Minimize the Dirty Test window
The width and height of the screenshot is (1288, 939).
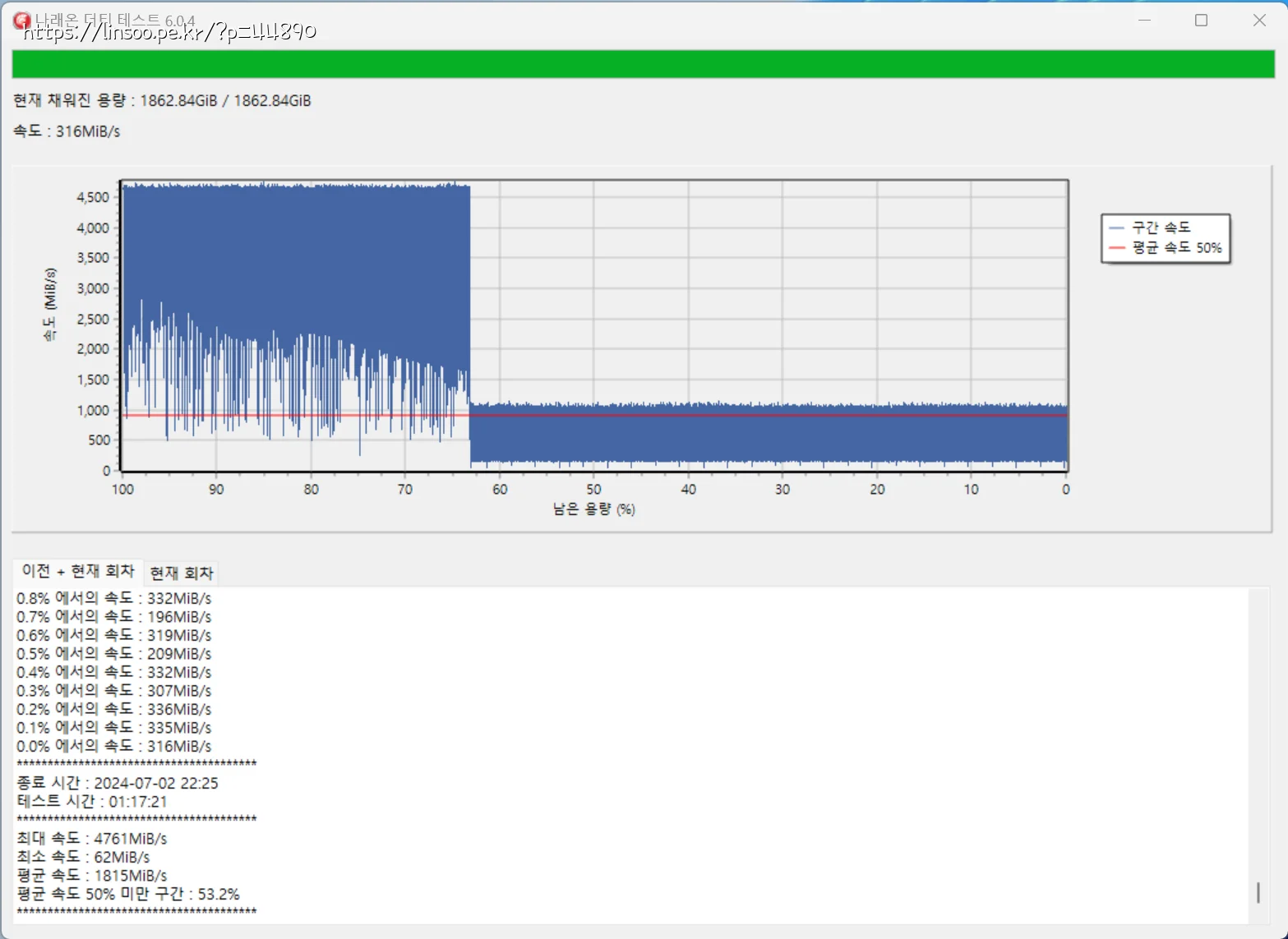[1144, 21]
